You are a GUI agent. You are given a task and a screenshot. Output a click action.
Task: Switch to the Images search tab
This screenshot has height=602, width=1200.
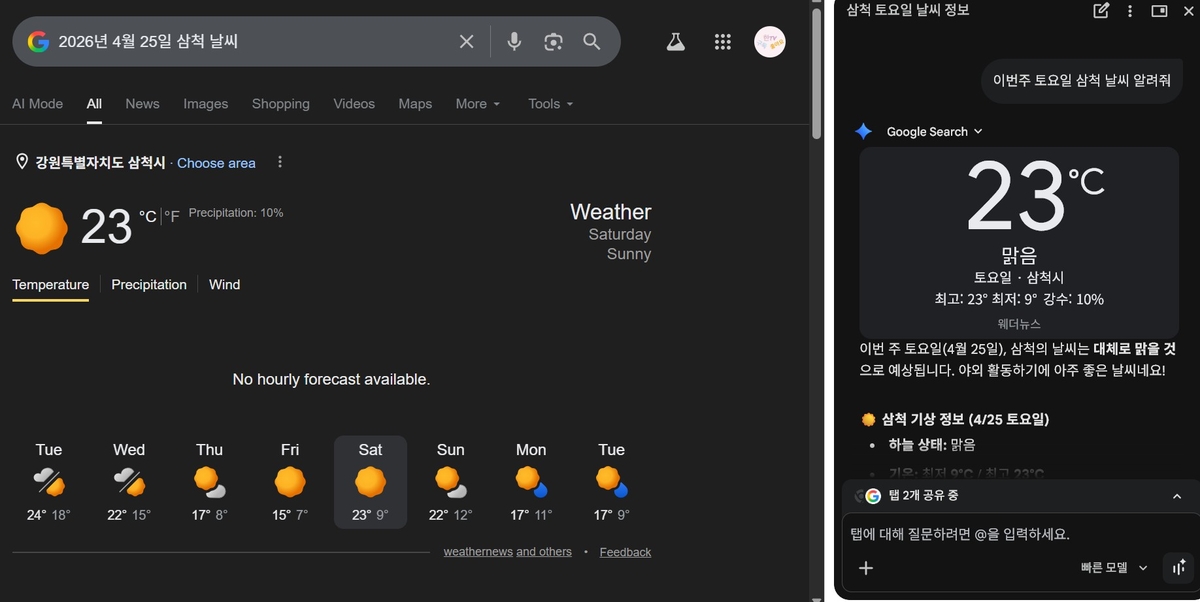coord(205,104)
